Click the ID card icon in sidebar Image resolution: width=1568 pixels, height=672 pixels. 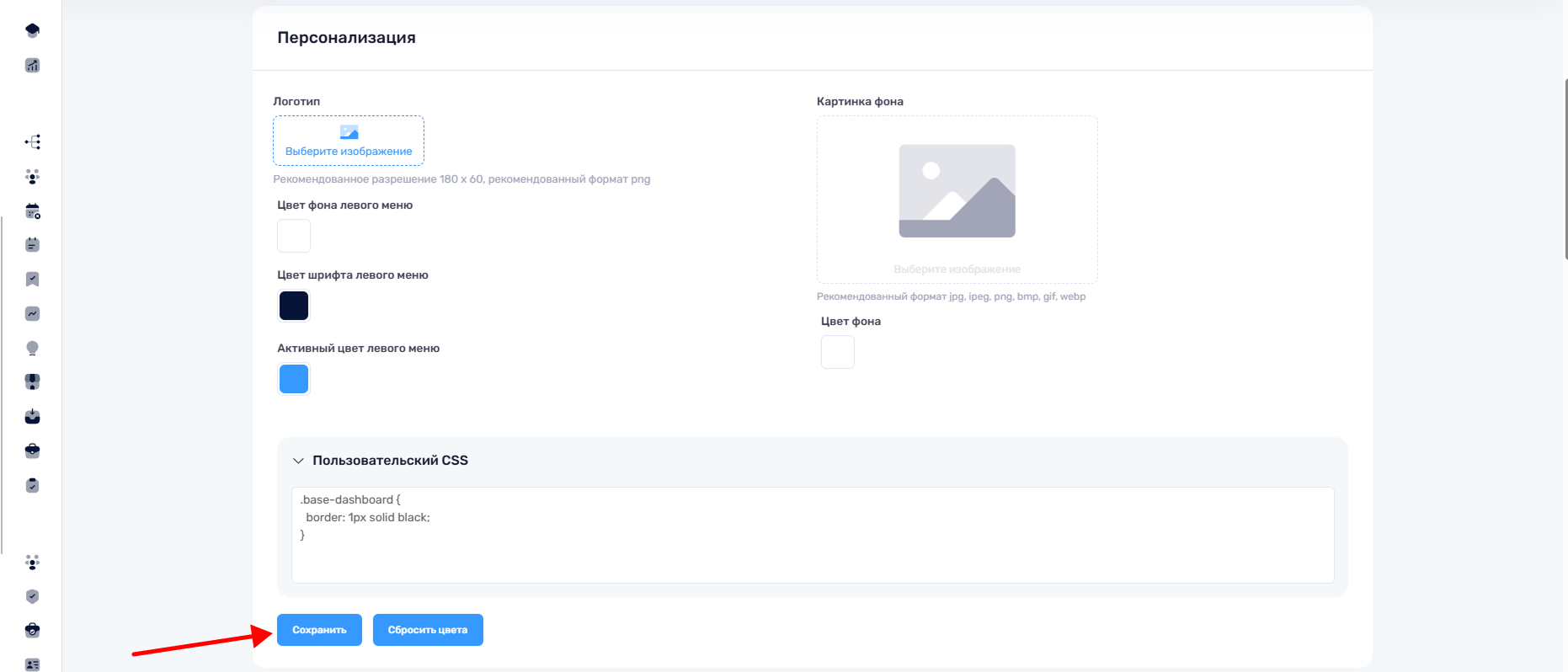[32, 664]
